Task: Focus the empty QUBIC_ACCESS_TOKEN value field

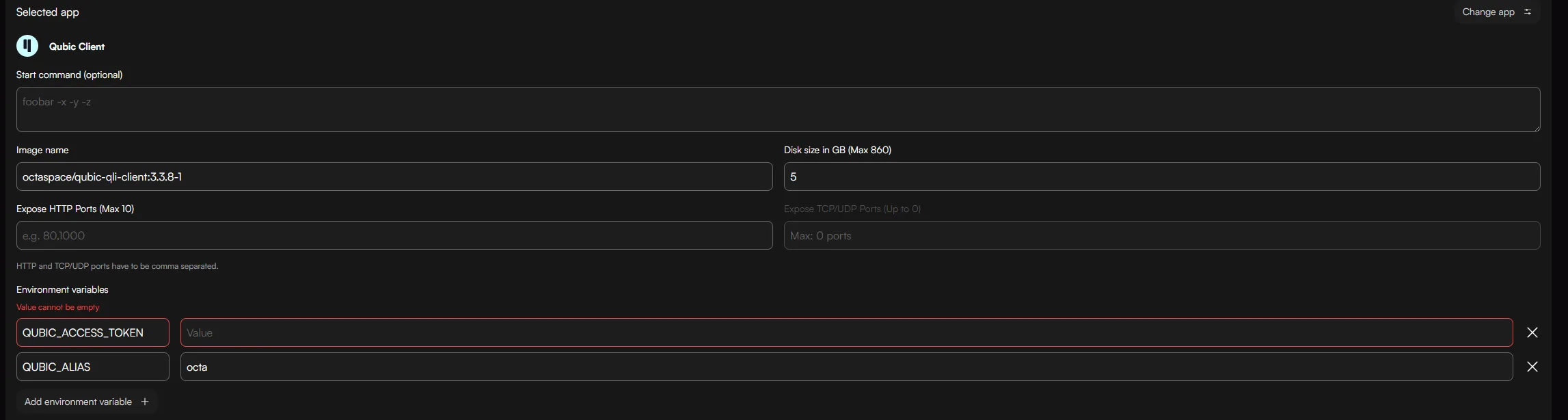Action: click(846, 332)
